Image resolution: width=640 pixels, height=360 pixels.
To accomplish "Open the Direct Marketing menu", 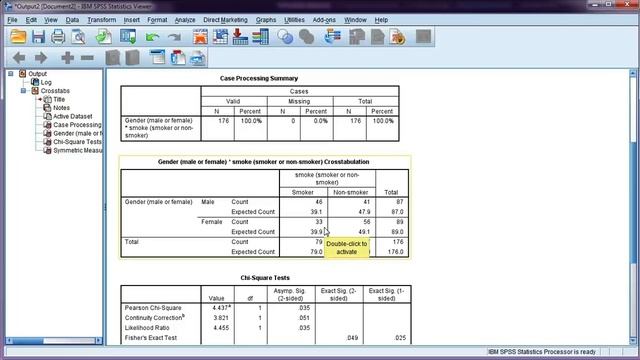I will point(225,20).
